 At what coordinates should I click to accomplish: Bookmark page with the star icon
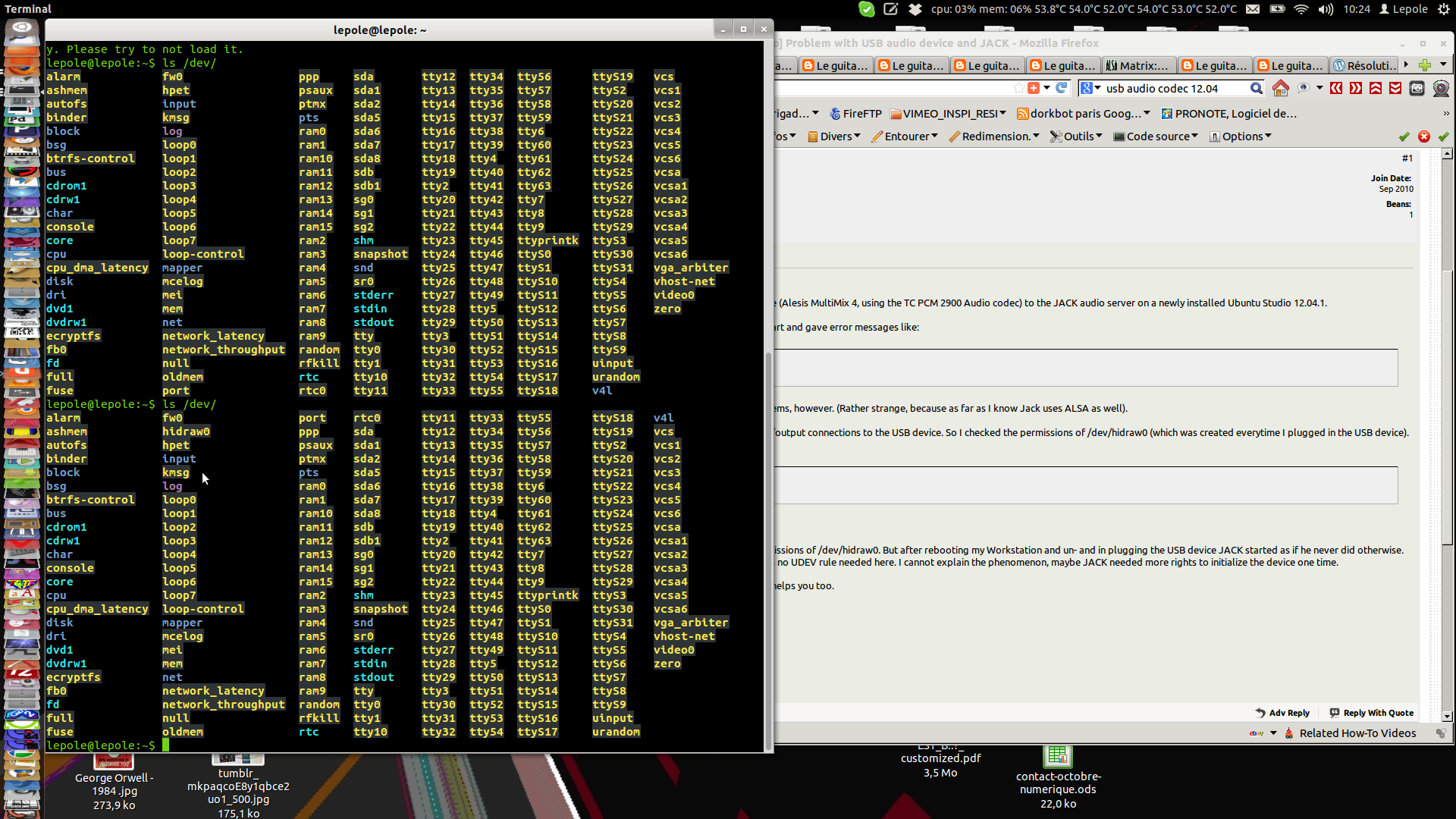[1018, 89]
